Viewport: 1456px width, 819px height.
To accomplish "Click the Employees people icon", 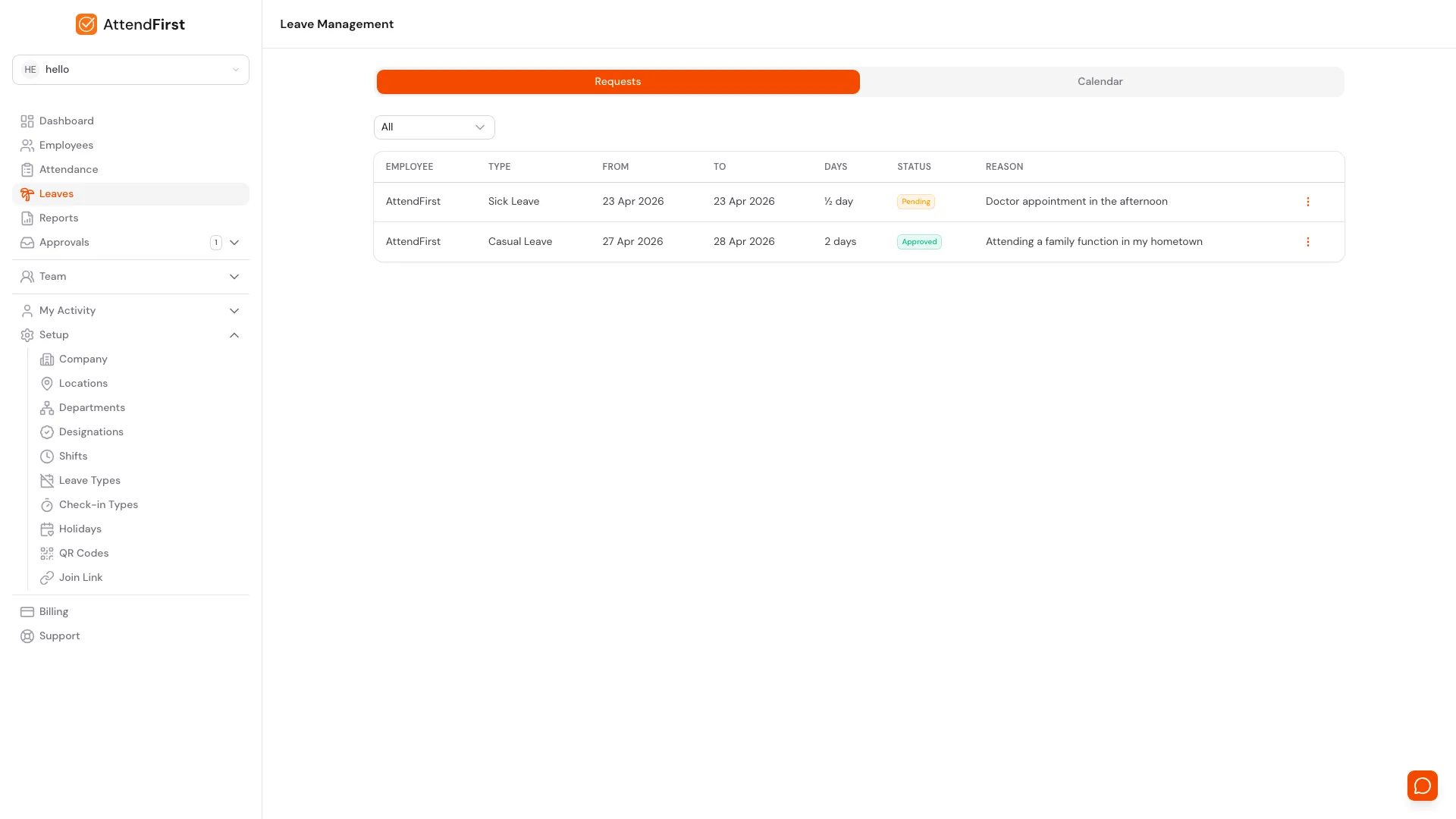I will (27, 146).
